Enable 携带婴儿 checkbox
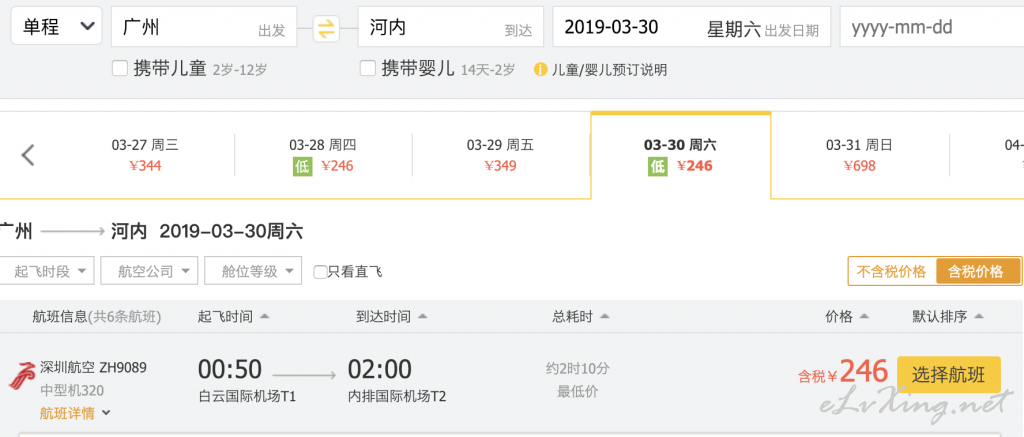1024x437 pixels. (368, 68)
